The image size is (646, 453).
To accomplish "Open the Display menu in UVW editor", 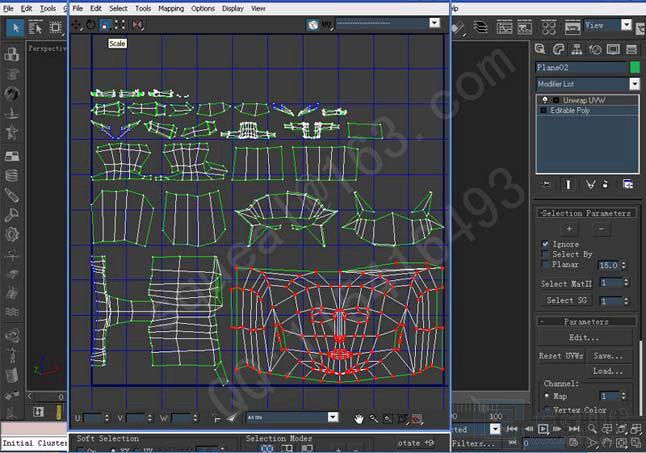I will 232,8.
